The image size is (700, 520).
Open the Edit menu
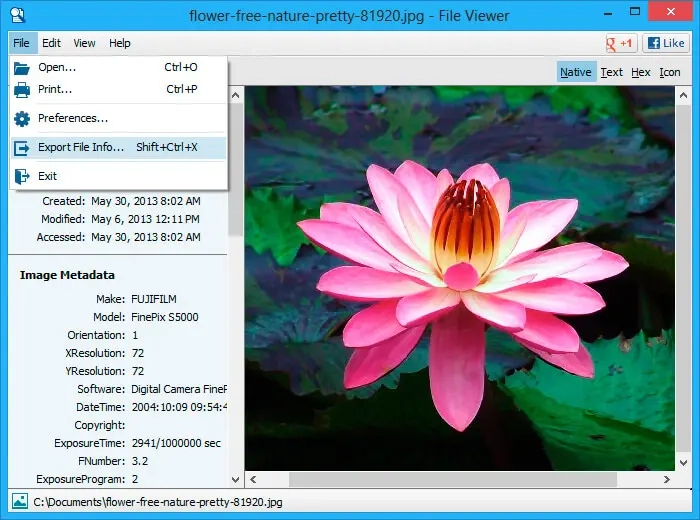(51, 43)
